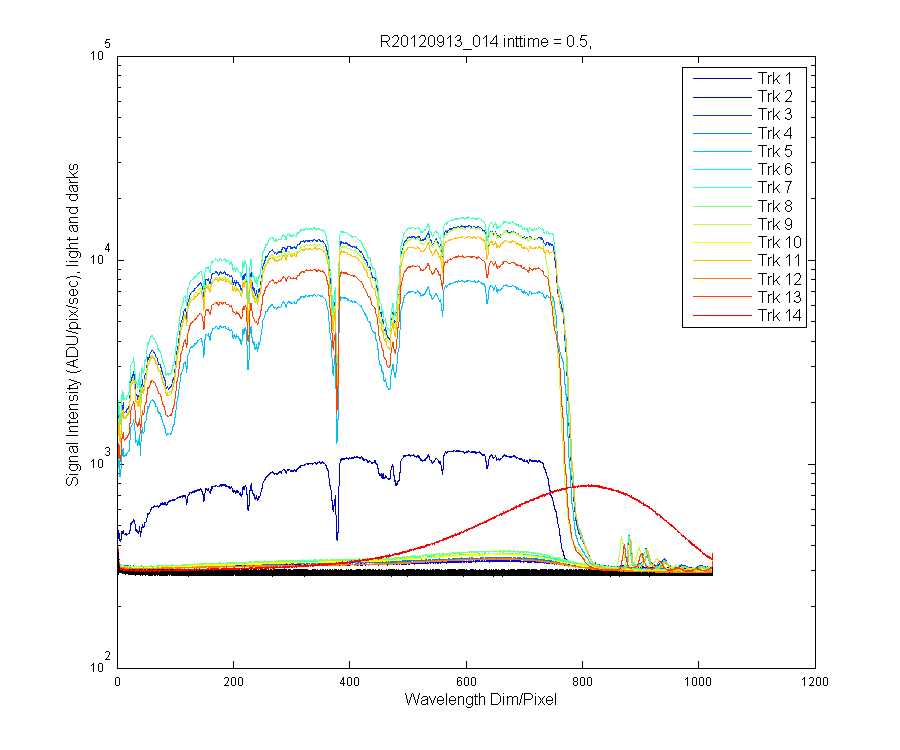Viewport: 900px width, 750px height.
Task: Select the Trk 14 legend label
Action: (779, 316)
